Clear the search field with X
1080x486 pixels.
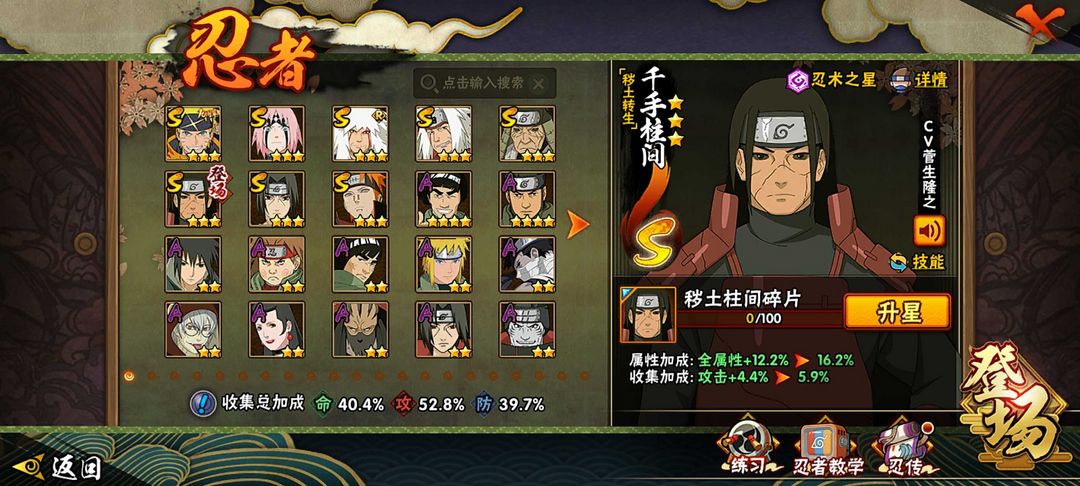(x=539, y=84)
